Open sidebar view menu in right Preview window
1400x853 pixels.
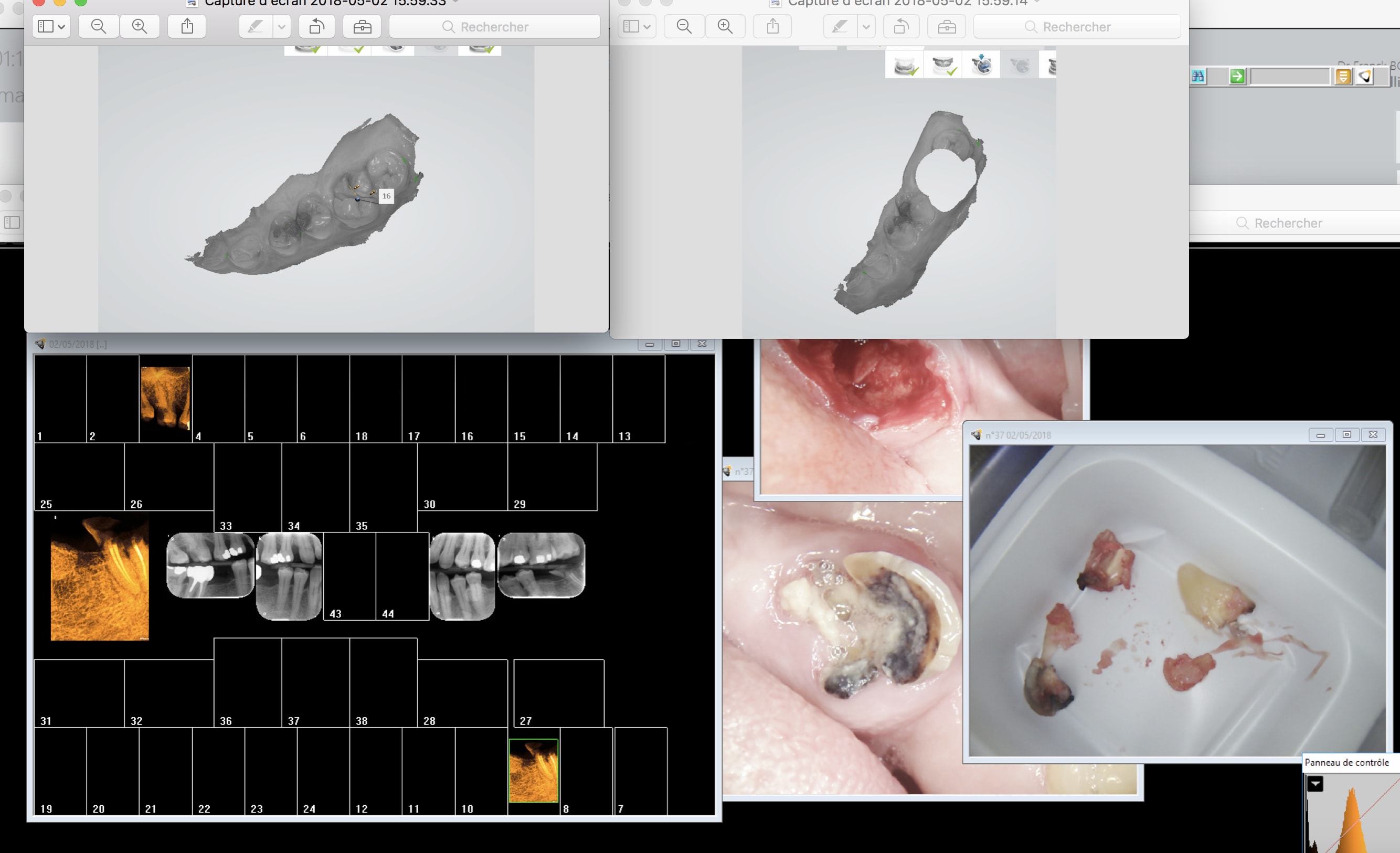point(637,27)
